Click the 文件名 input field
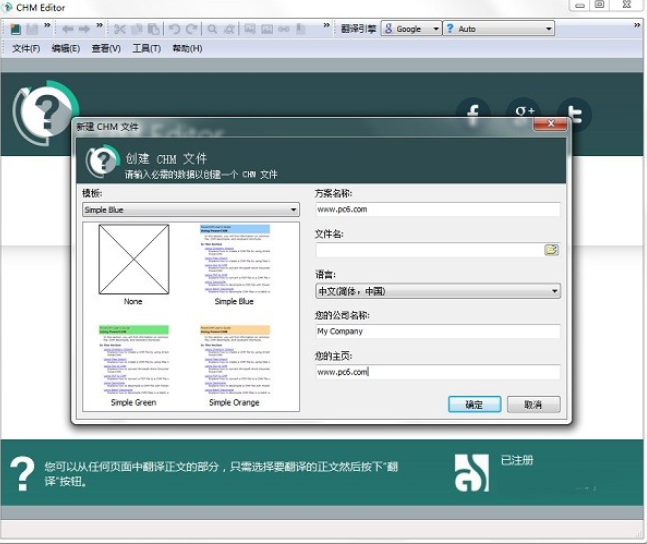The height and width of the screenshot is (544, 647). 429,250
